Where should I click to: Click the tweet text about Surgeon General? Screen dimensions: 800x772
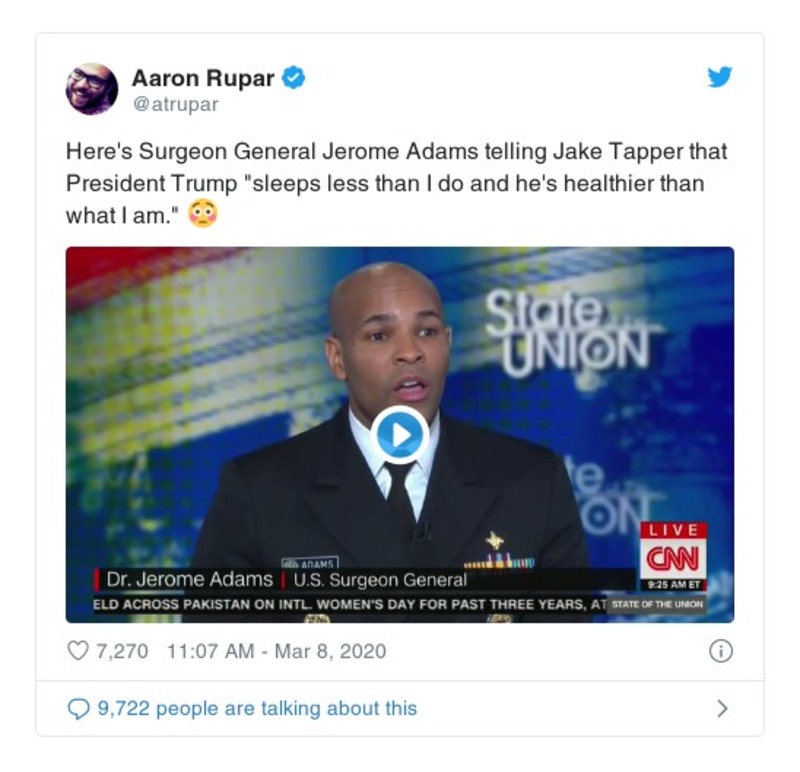[396, 183]
